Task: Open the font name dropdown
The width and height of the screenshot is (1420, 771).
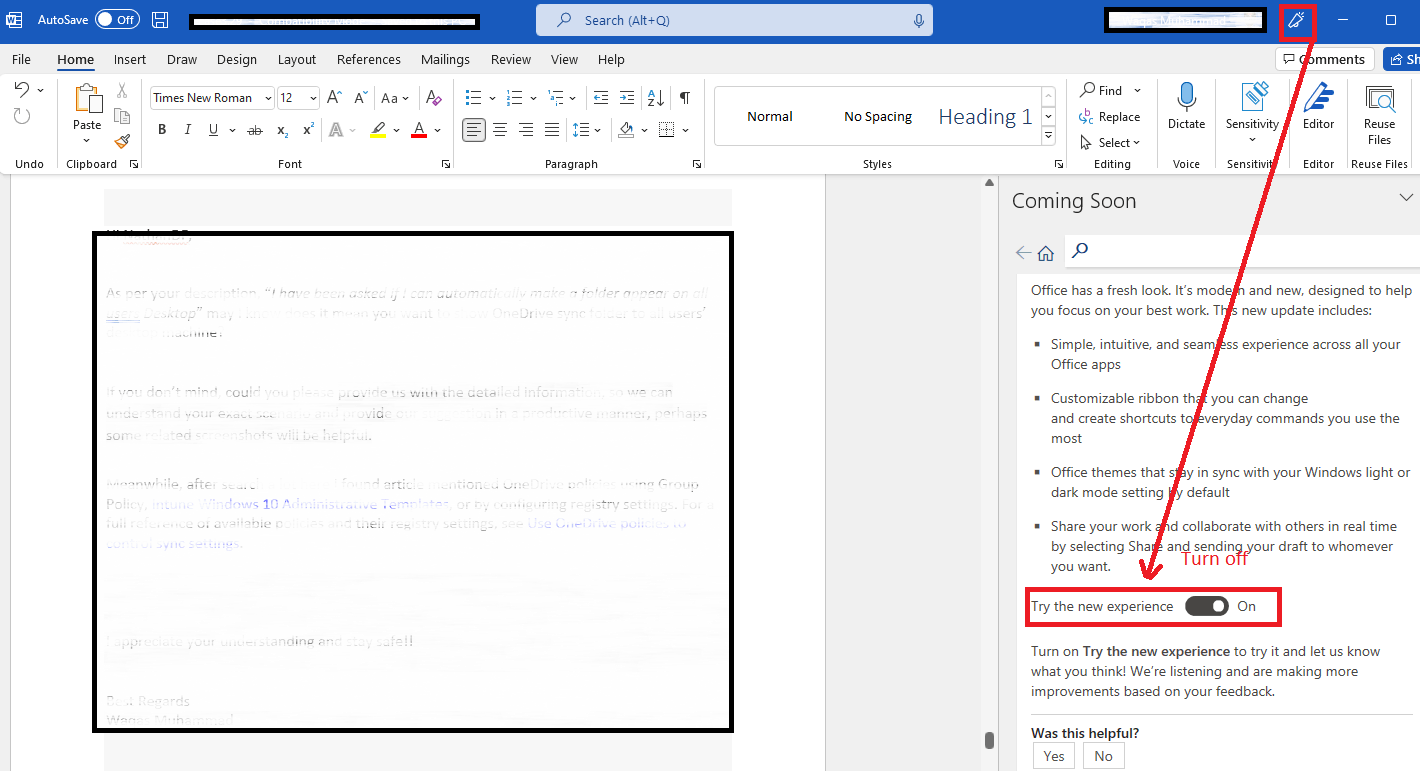Action: 268,98
